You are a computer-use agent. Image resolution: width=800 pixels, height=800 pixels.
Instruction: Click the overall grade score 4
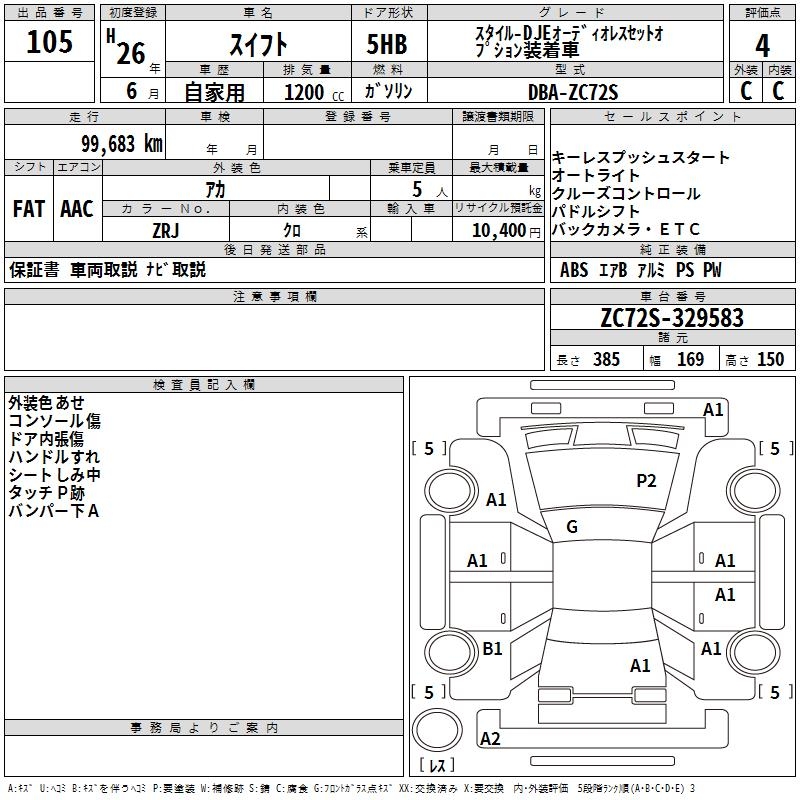pyautogui.click(x=762, y=45)
